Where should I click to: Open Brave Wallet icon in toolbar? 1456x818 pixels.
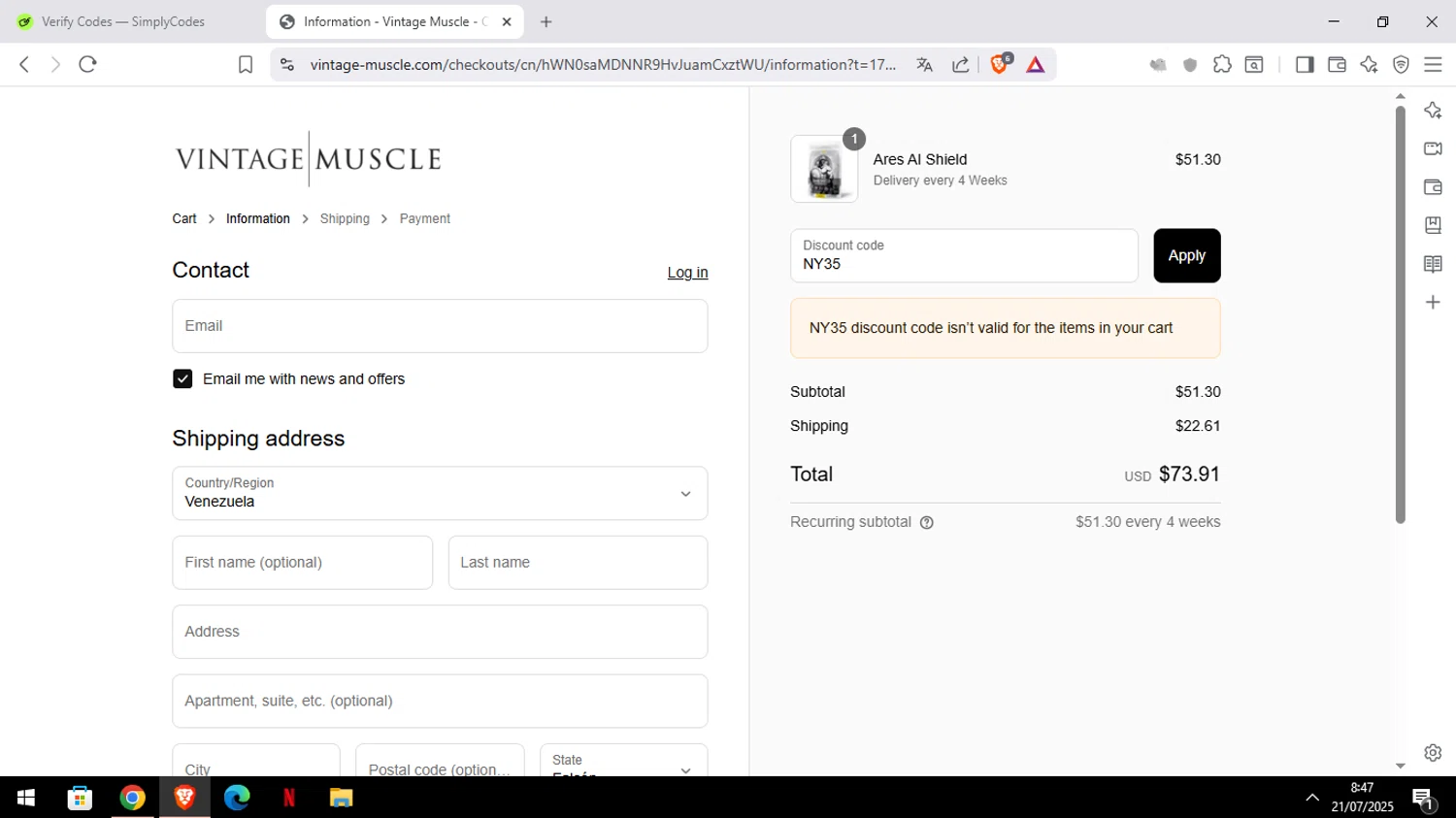point(1337,64)
